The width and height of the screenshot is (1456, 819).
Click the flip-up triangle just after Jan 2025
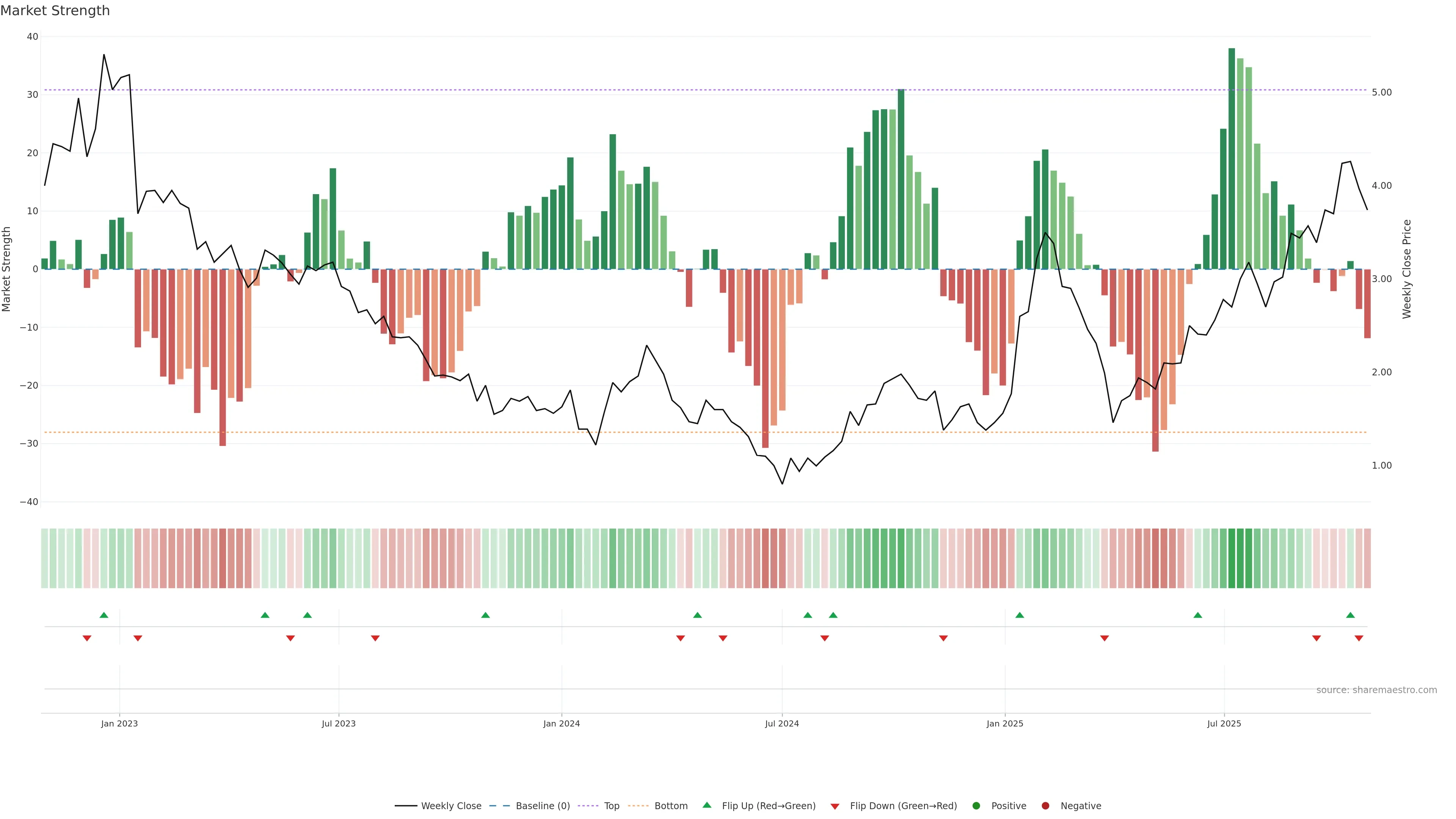[x=1020, y=615]
